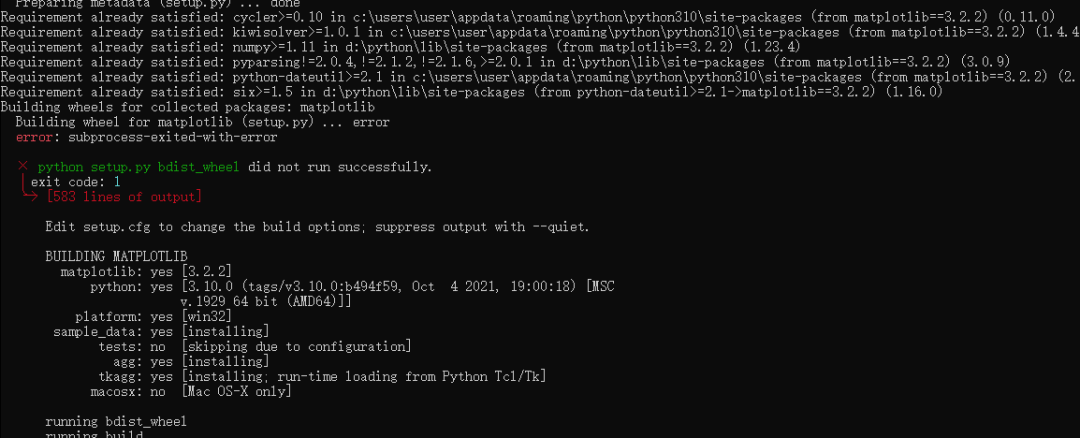1080x438 pixels.
Task: Click the "matplotlib: yes [3.2.2]" line
Action: [146, 272]
